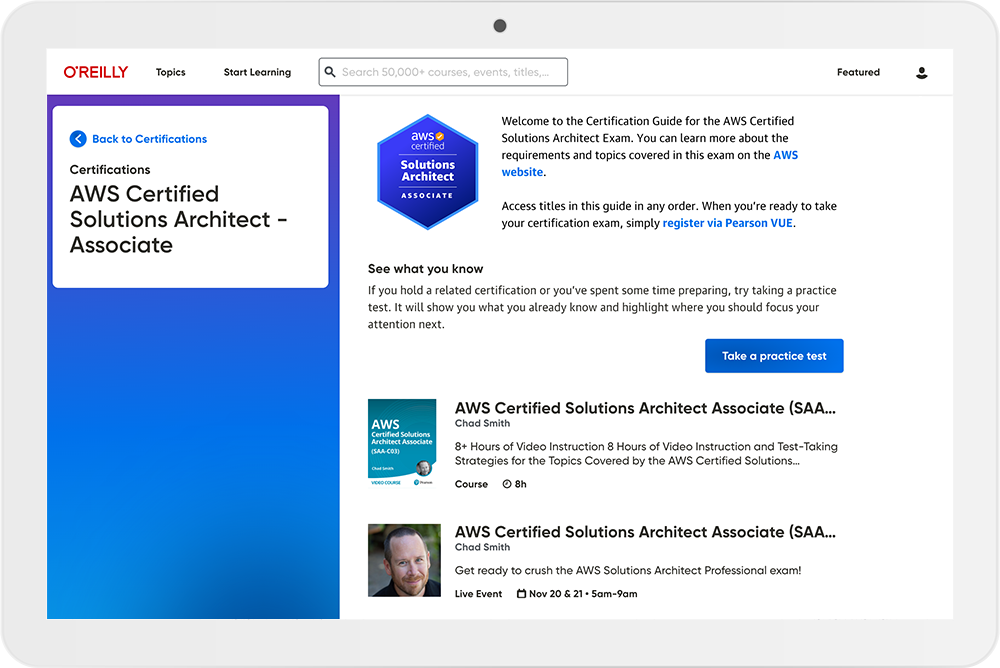This screenshot has height=668, width=1000.
Task: Open the first AWS Certified Solutions Architect course title
Action: 645,408
